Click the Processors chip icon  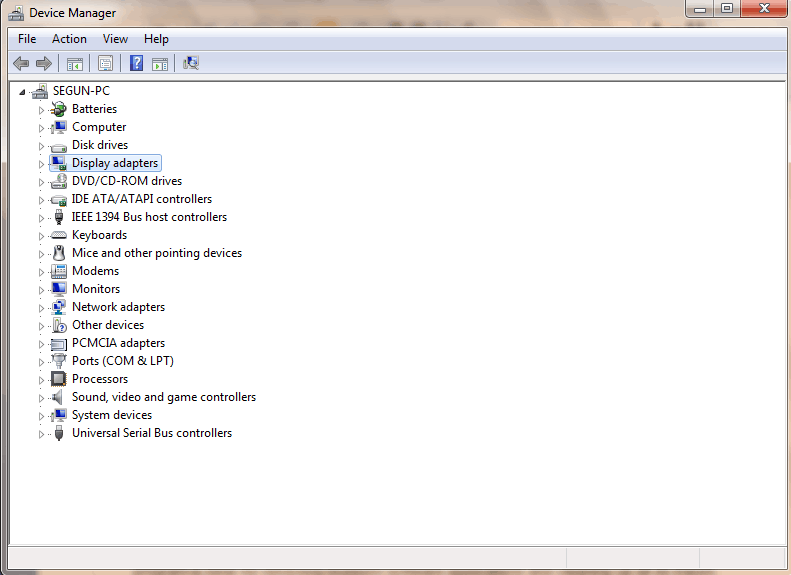59,379
